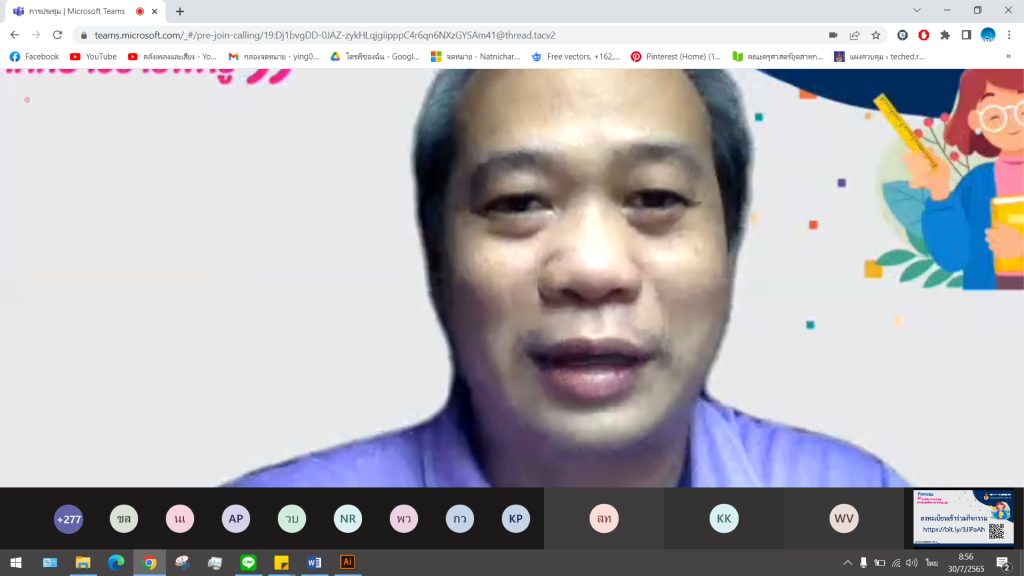The width and height of the screenshot is (1024, 576).
Task: Open camera permission icon in address bar
Action: click(x=833, y=35)
